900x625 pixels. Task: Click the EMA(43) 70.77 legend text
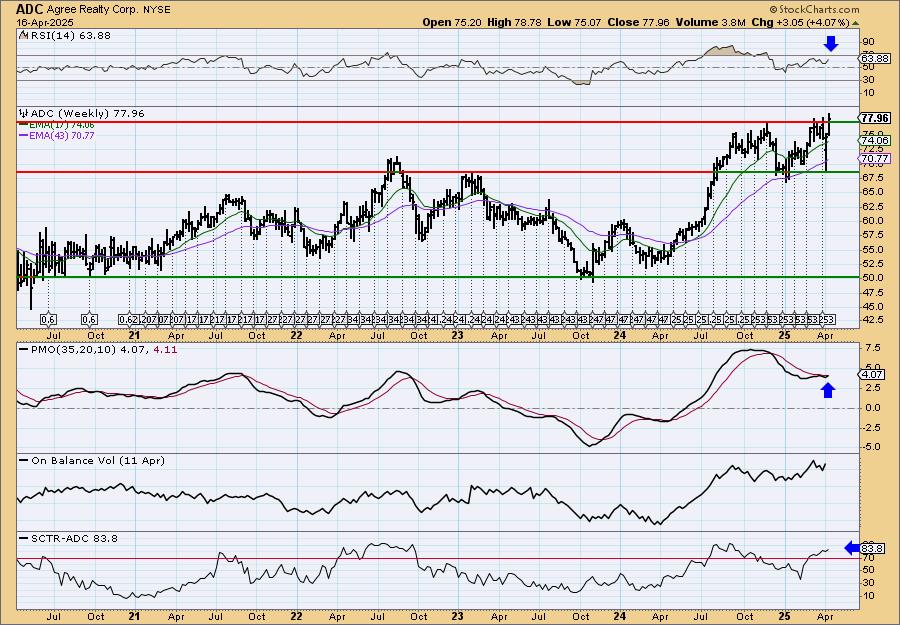click(x=61, y=135)
